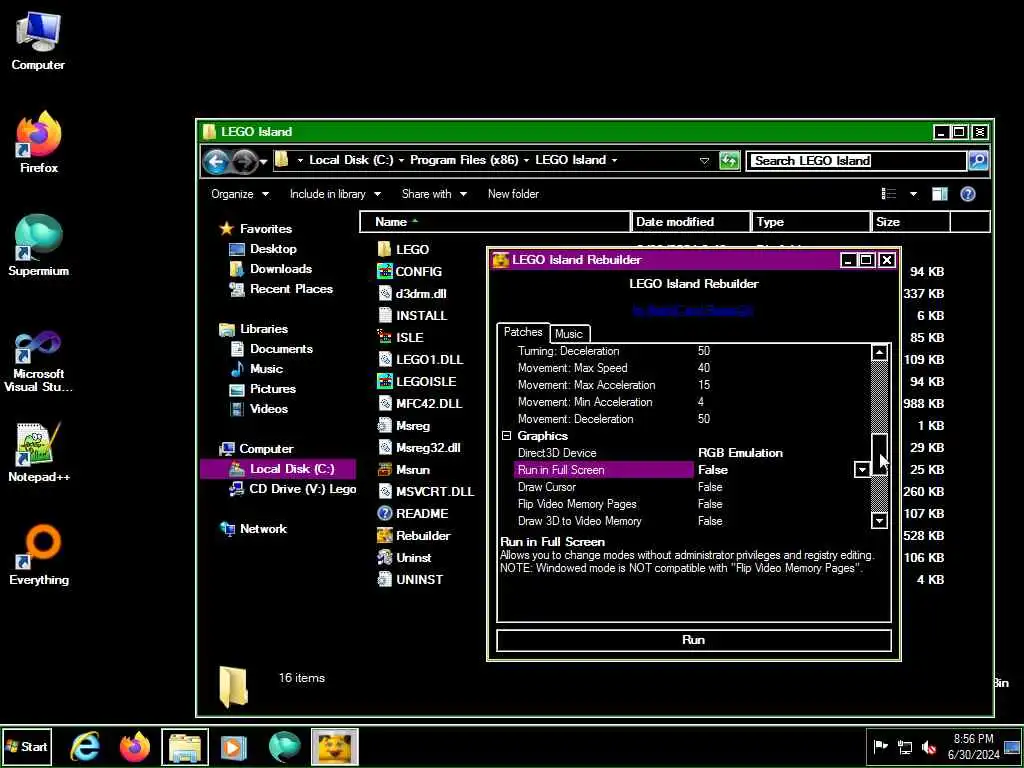This screenshot has height=768, width=1024.
Task: Open the Supermium desktop shortcut
Action: (39, 245)
